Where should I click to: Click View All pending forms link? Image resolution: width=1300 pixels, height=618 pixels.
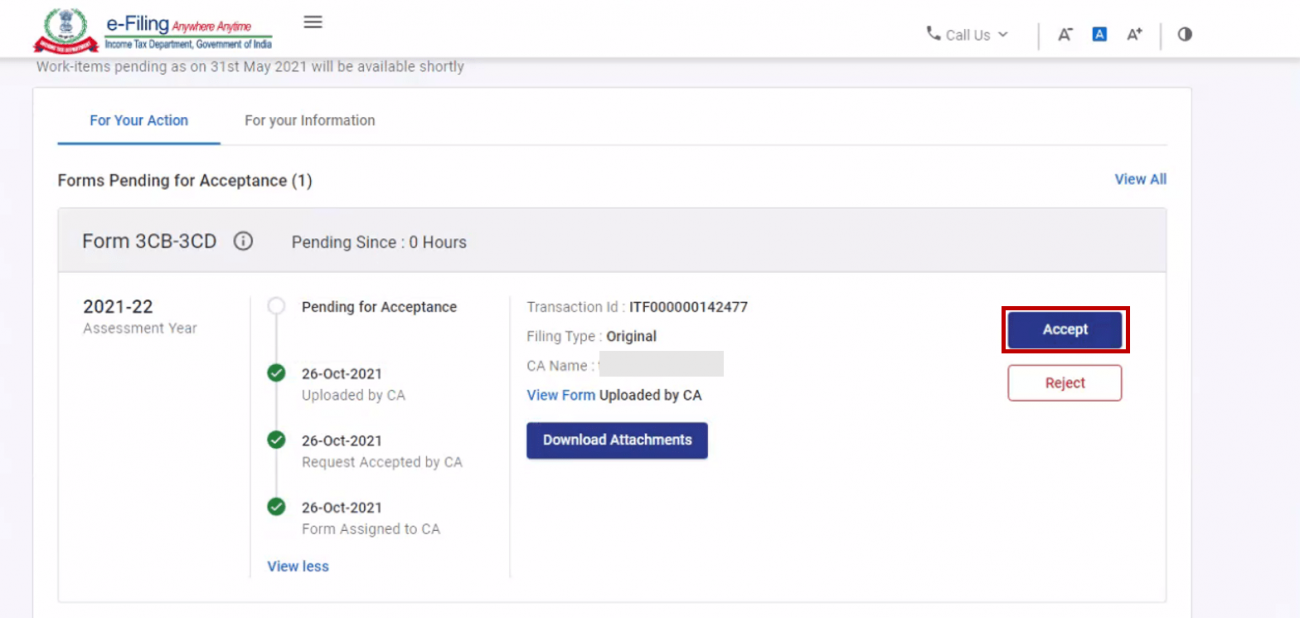click(x=1140, y=179)
